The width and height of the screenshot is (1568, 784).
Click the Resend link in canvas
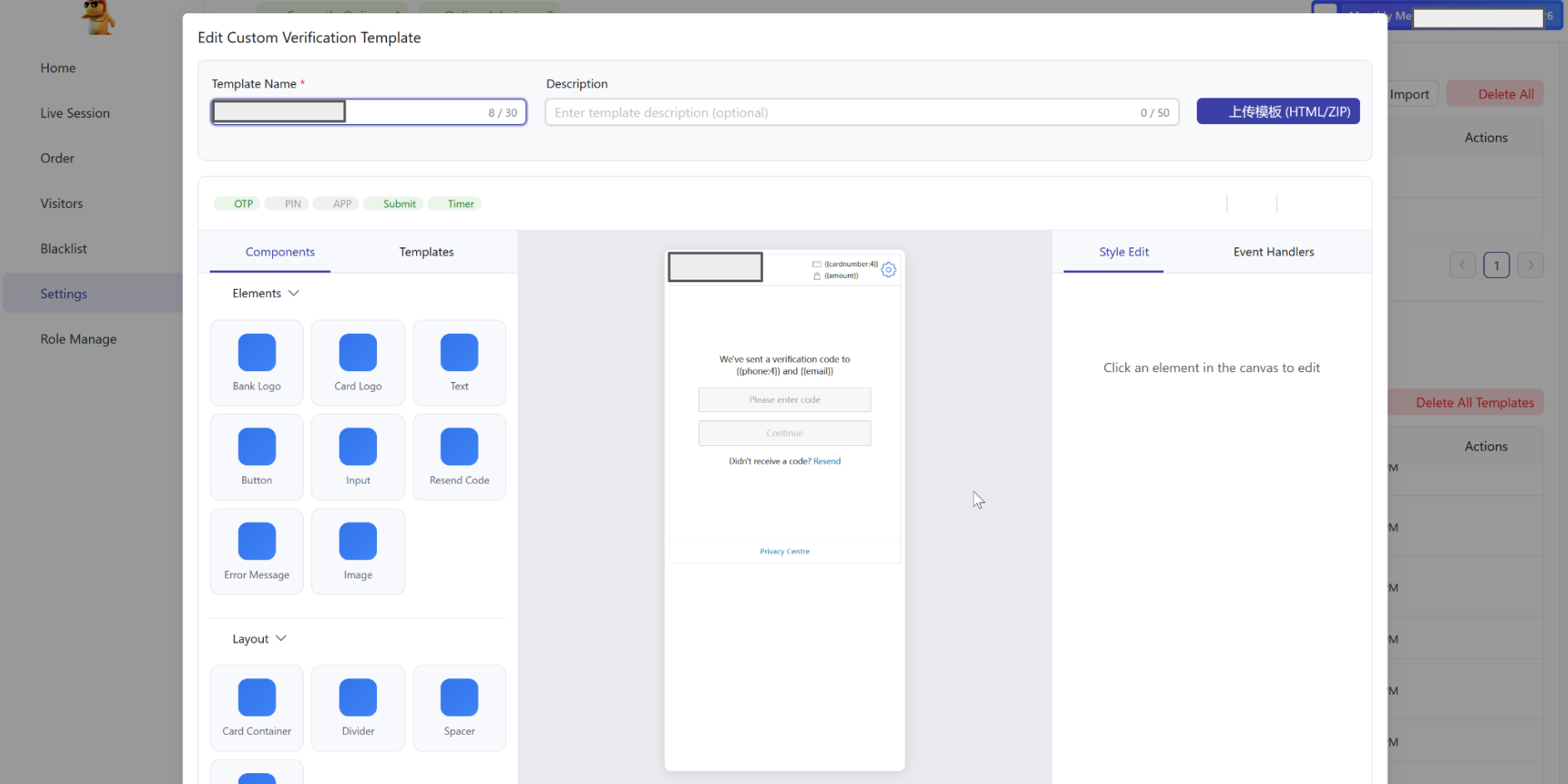tap(826, 461)
